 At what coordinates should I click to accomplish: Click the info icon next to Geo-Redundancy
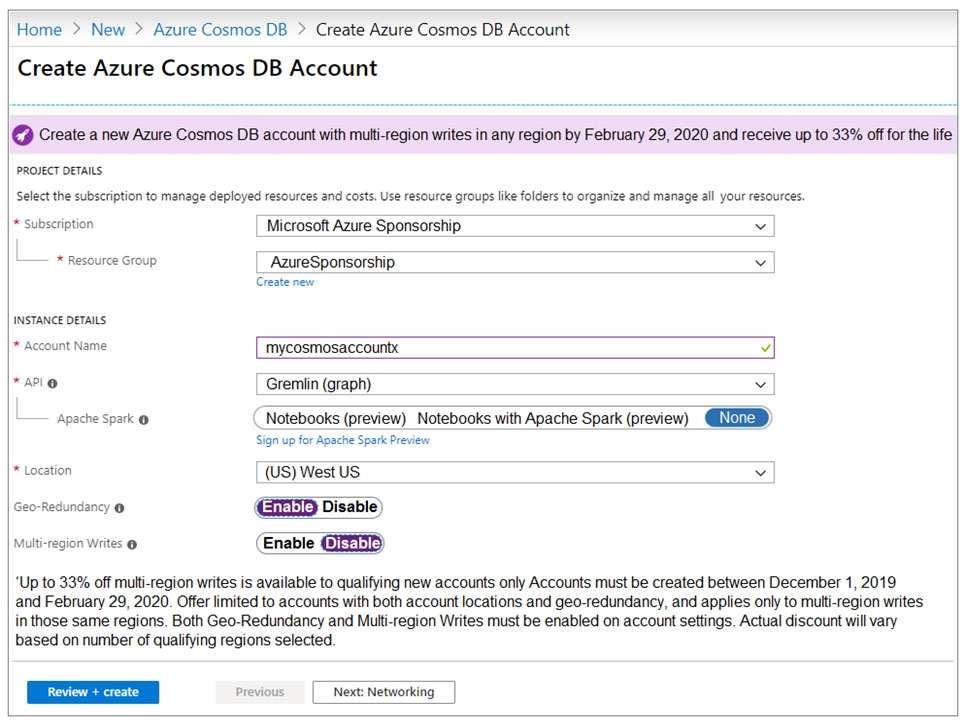click(120, 508)
